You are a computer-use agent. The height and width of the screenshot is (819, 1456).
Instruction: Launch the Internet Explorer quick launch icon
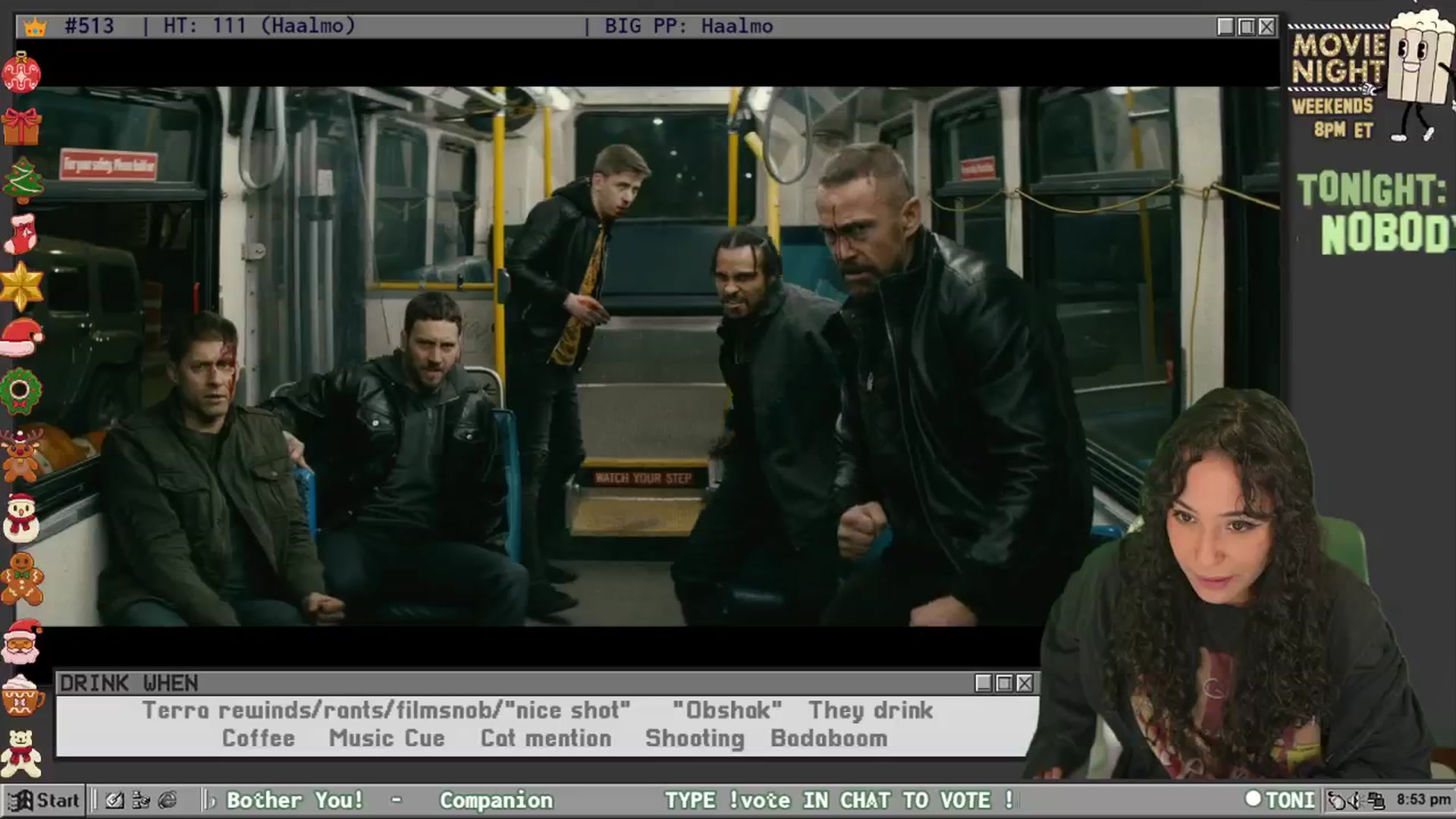coord(168,800)
